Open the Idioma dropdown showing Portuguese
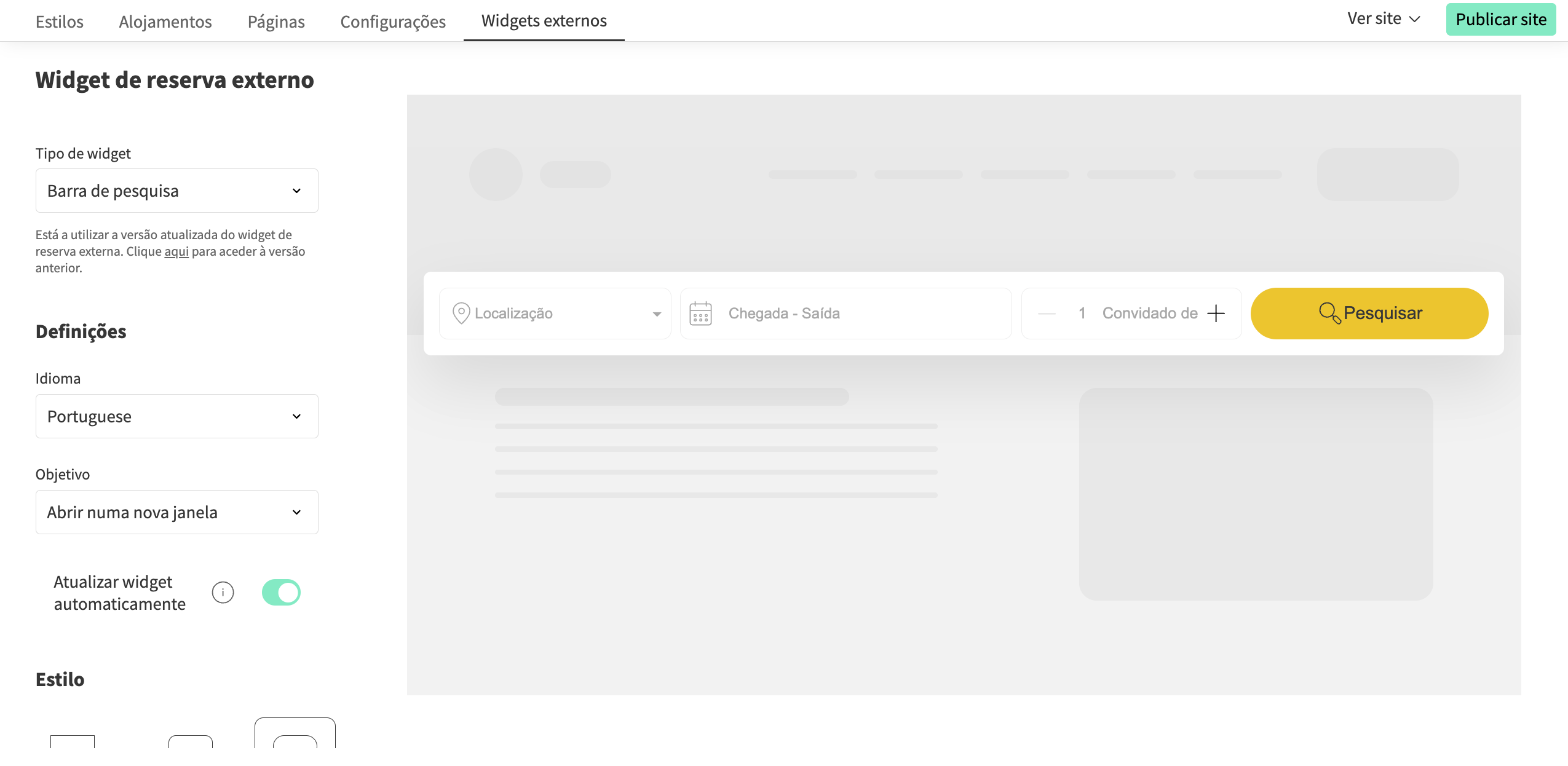 [x=176, y=416]
